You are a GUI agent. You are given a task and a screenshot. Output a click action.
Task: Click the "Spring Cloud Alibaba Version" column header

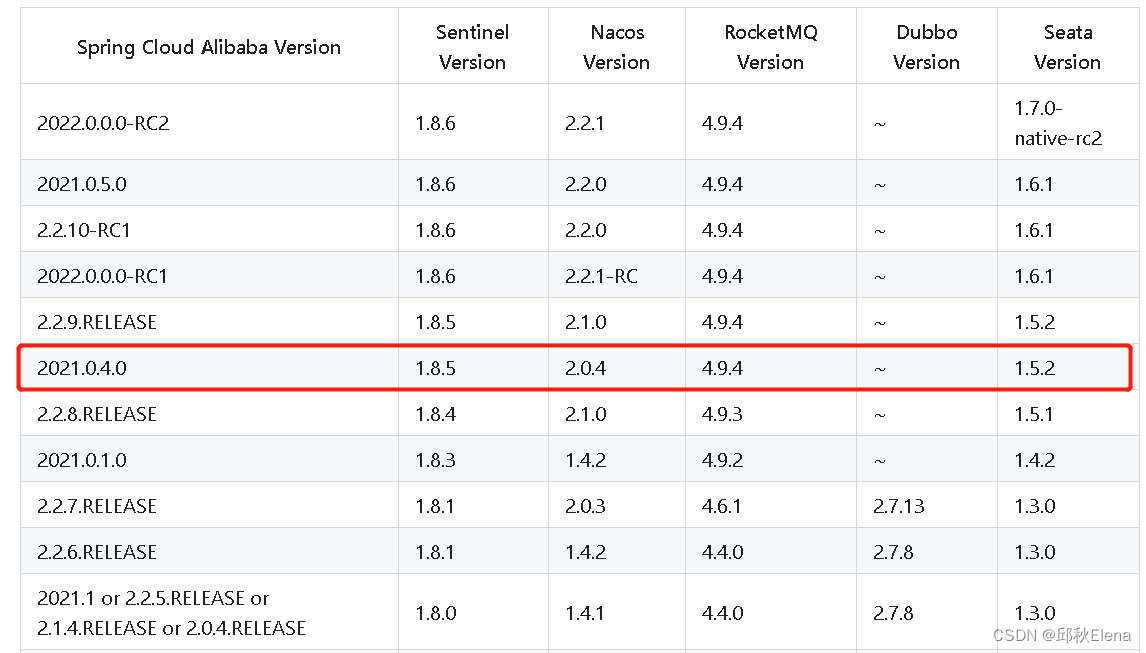209,48
